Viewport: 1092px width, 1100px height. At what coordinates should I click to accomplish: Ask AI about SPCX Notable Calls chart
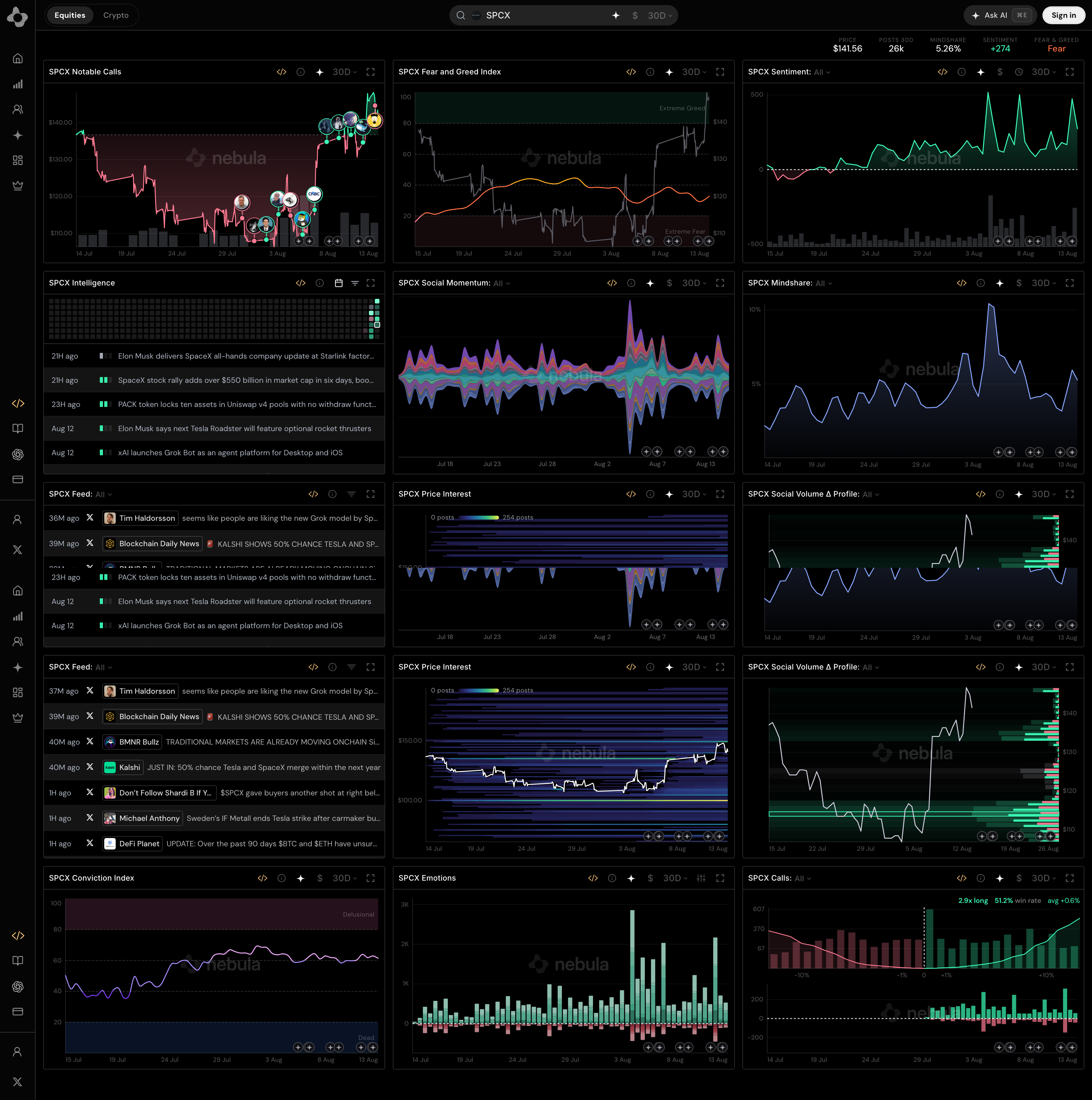click(x=320, y=72)
